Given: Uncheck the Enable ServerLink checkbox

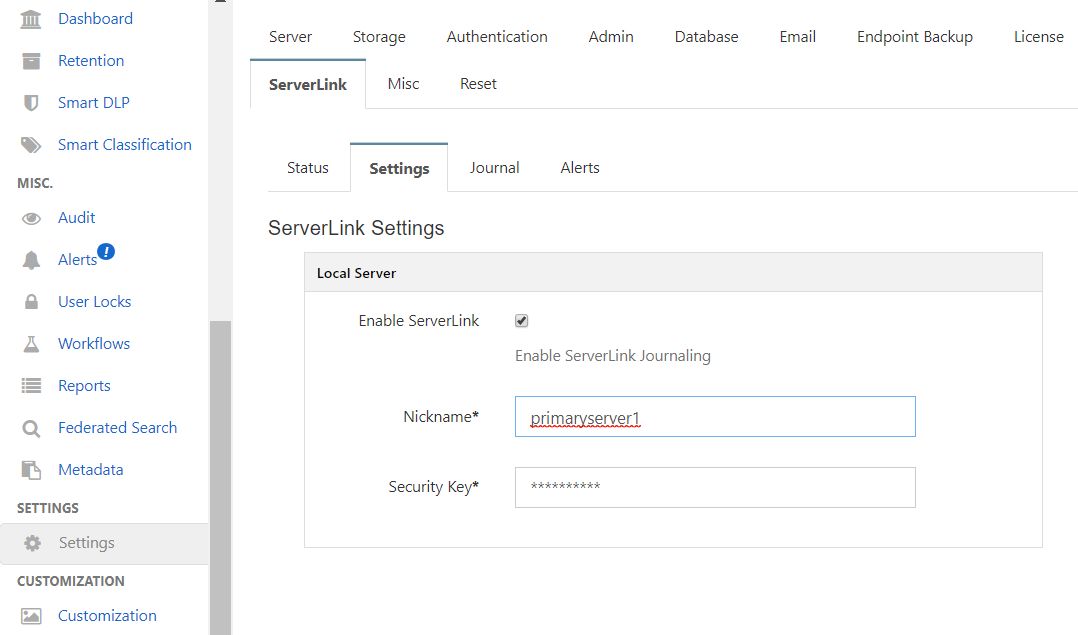Looking at the screenshot, I should (x=521, y=321).
